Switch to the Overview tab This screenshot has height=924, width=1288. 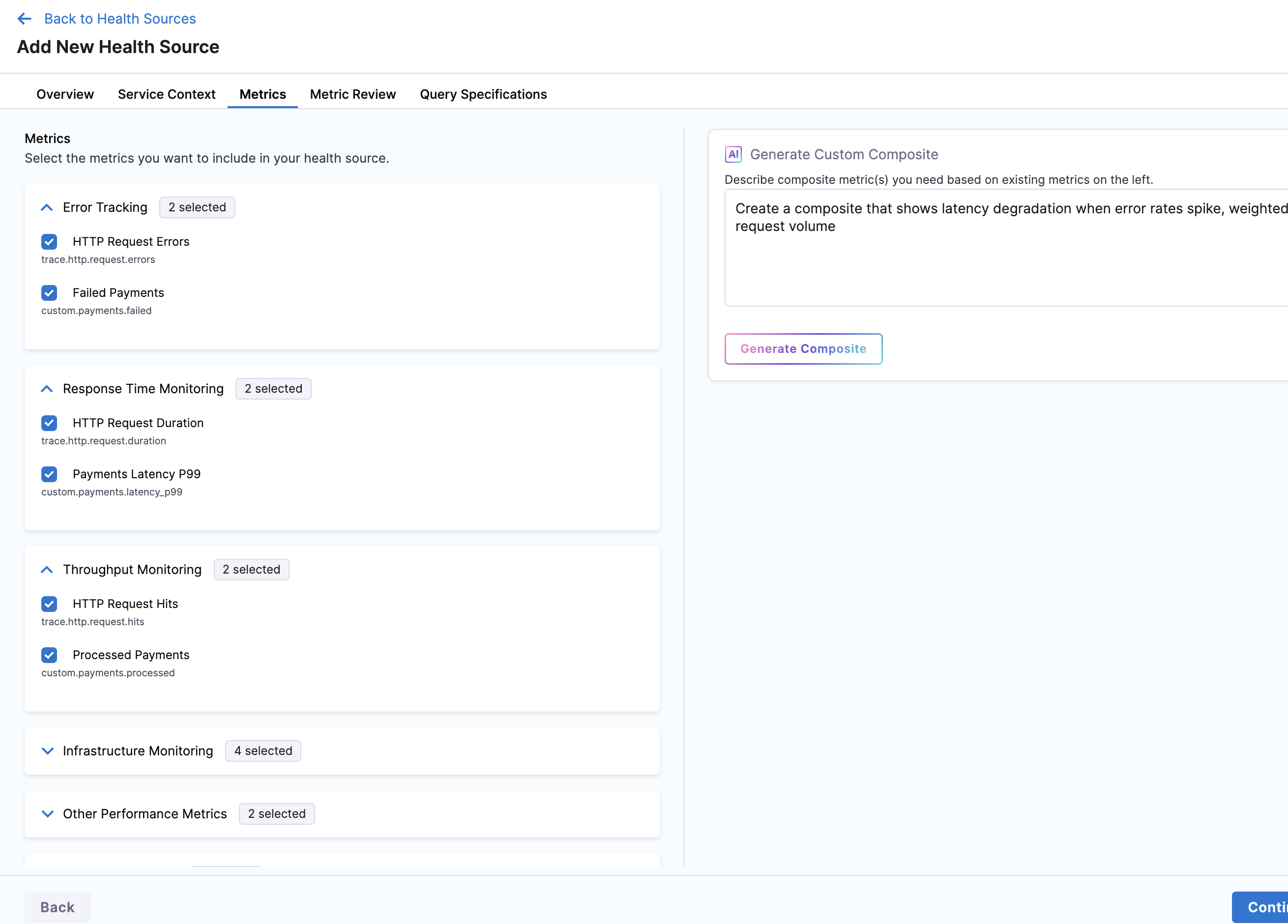tap(65, 94)
